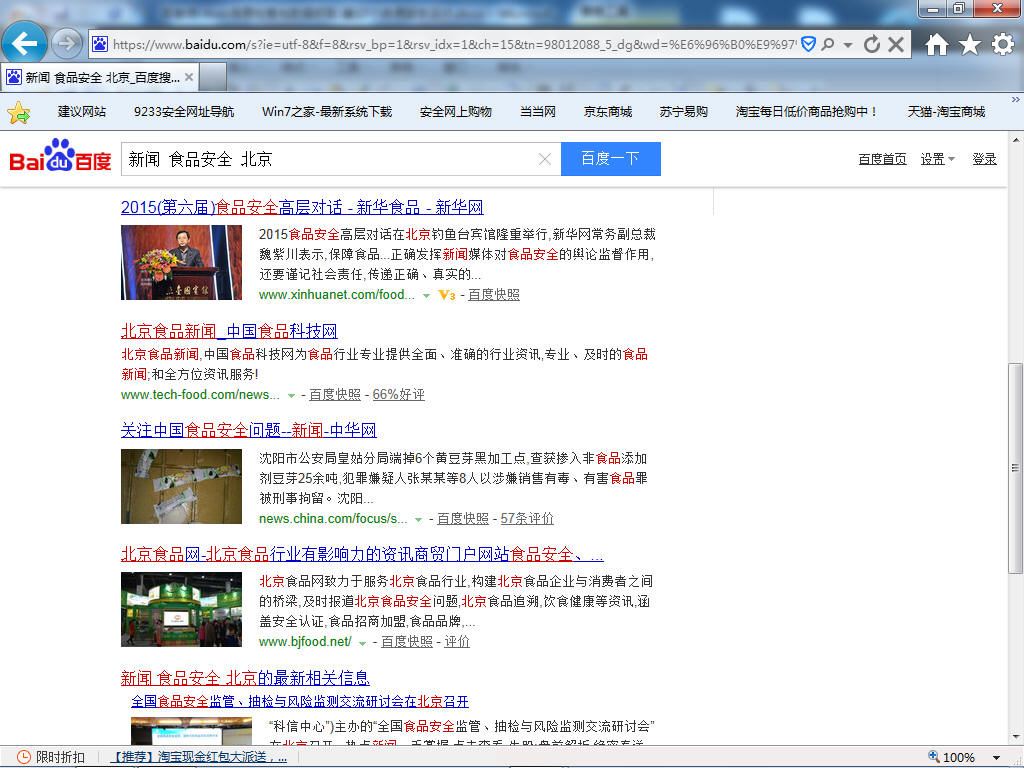Open the address bar dropdown arrow
1024x768 pixels.
[x=848, y=45]
